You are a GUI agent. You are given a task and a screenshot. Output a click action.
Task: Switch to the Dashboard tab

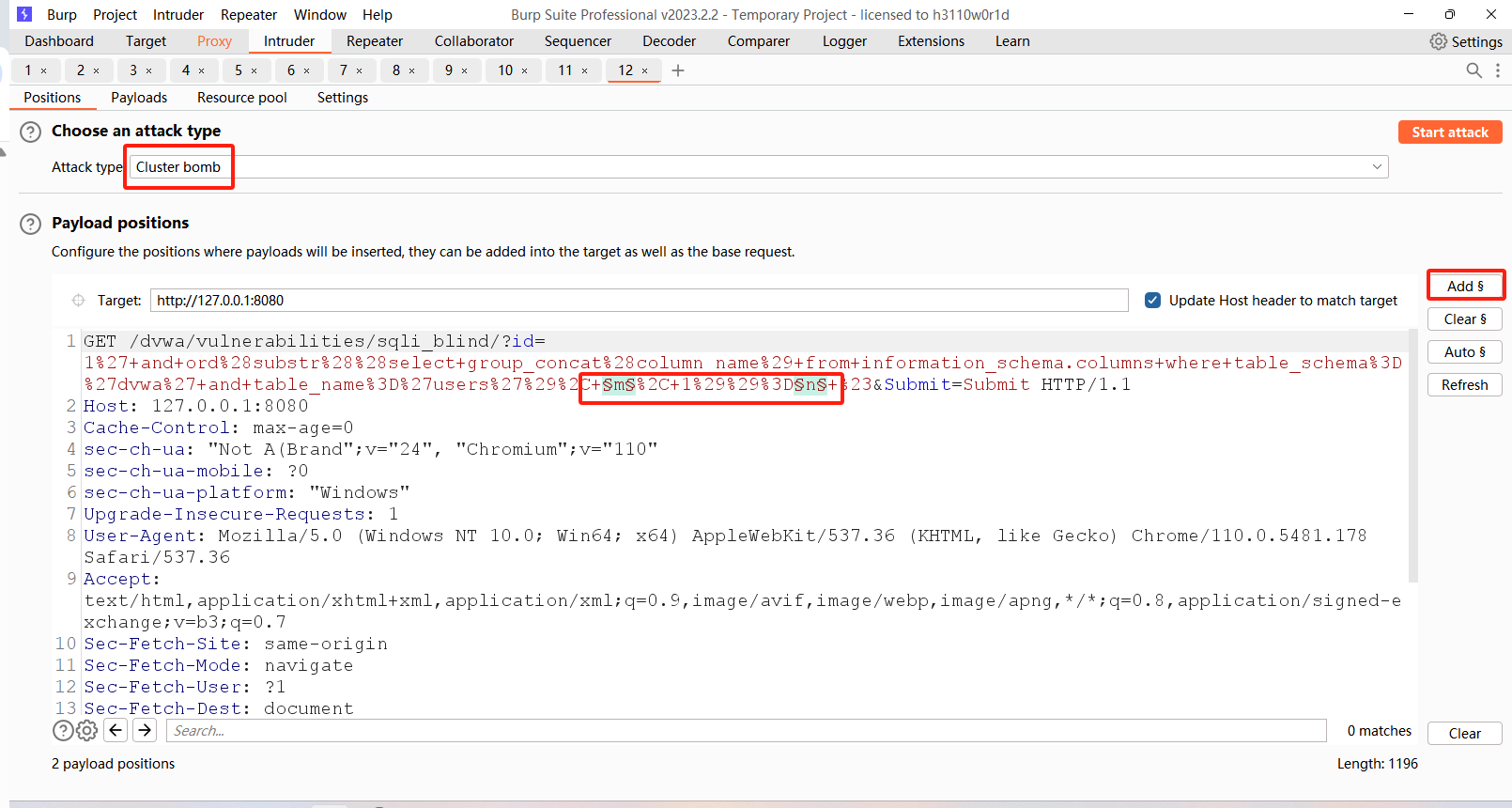coord(59,41)
